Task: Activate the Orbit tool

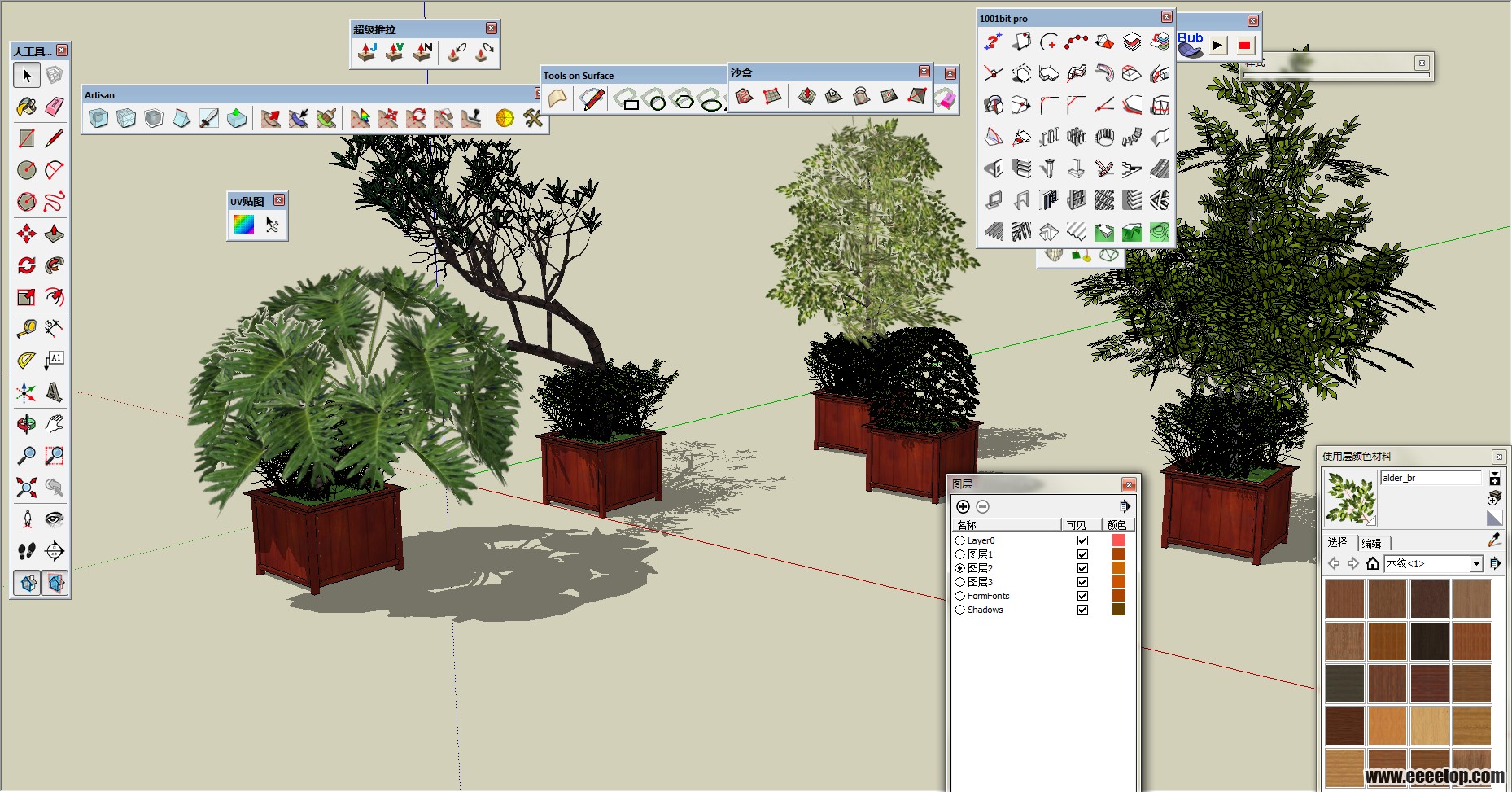Action: tap(27, 424)
